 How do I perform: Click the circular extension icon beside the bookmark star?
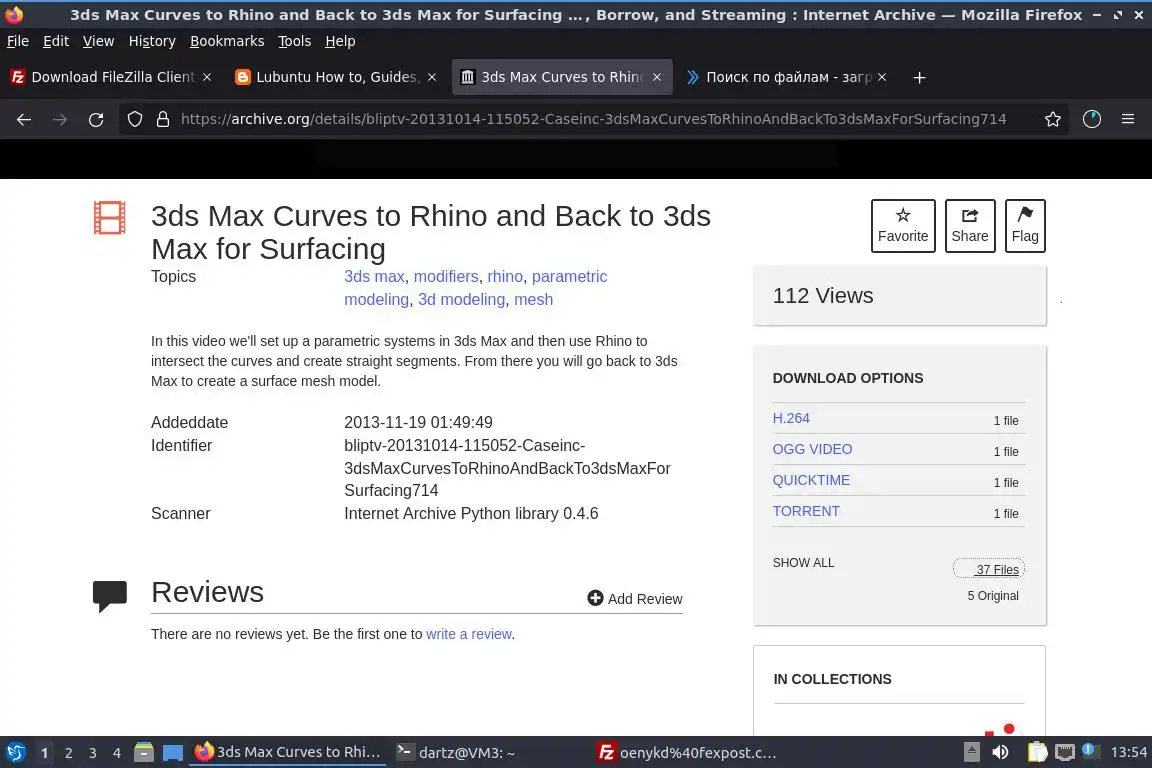pos(1092,119)
